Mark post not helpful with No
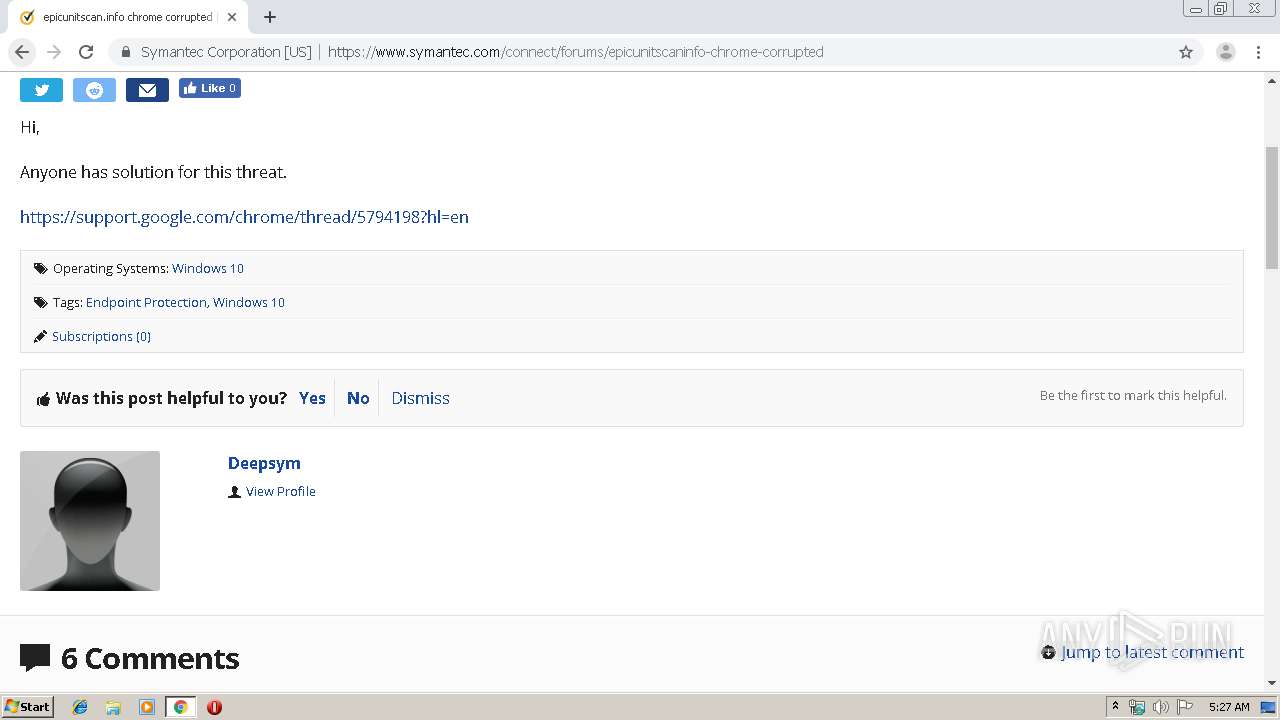 click(x=358, y=398)
